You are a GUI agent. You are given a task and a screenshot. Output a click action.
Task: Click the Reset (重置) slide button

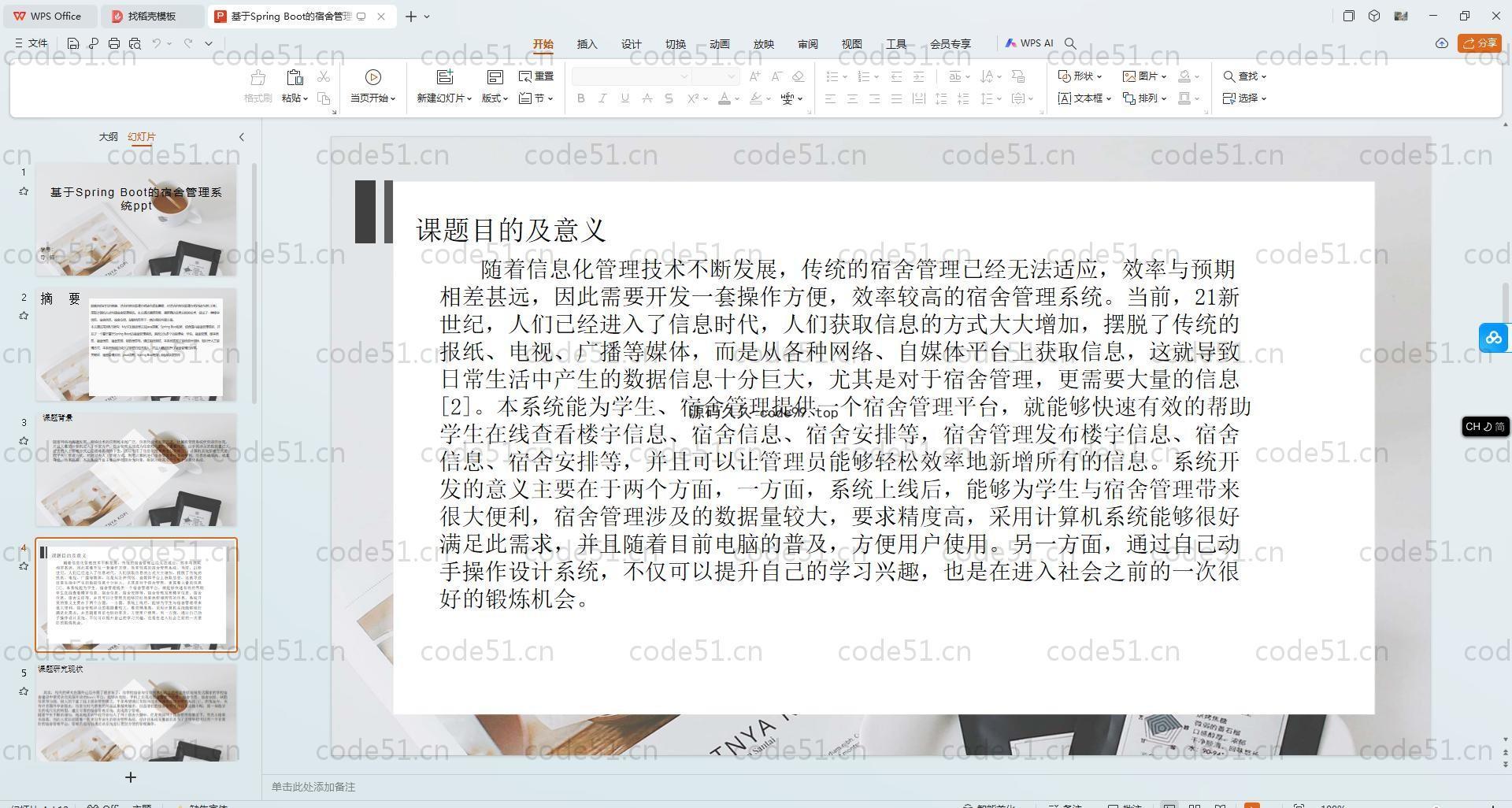click(536, 76)
